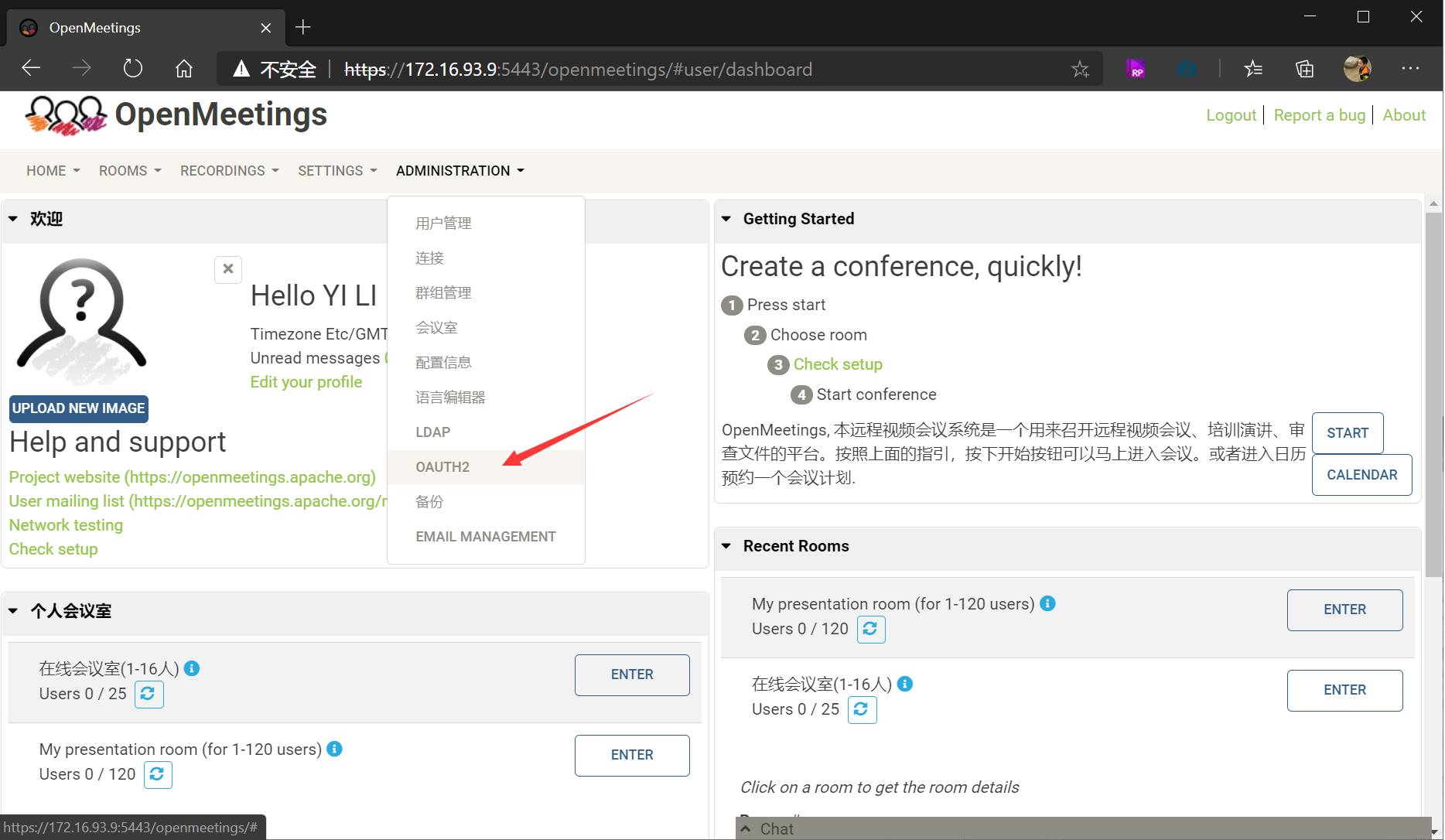
Task: Refresh user count for My presentation room in Recent Rooms
Action: click(x=870, y=629)
